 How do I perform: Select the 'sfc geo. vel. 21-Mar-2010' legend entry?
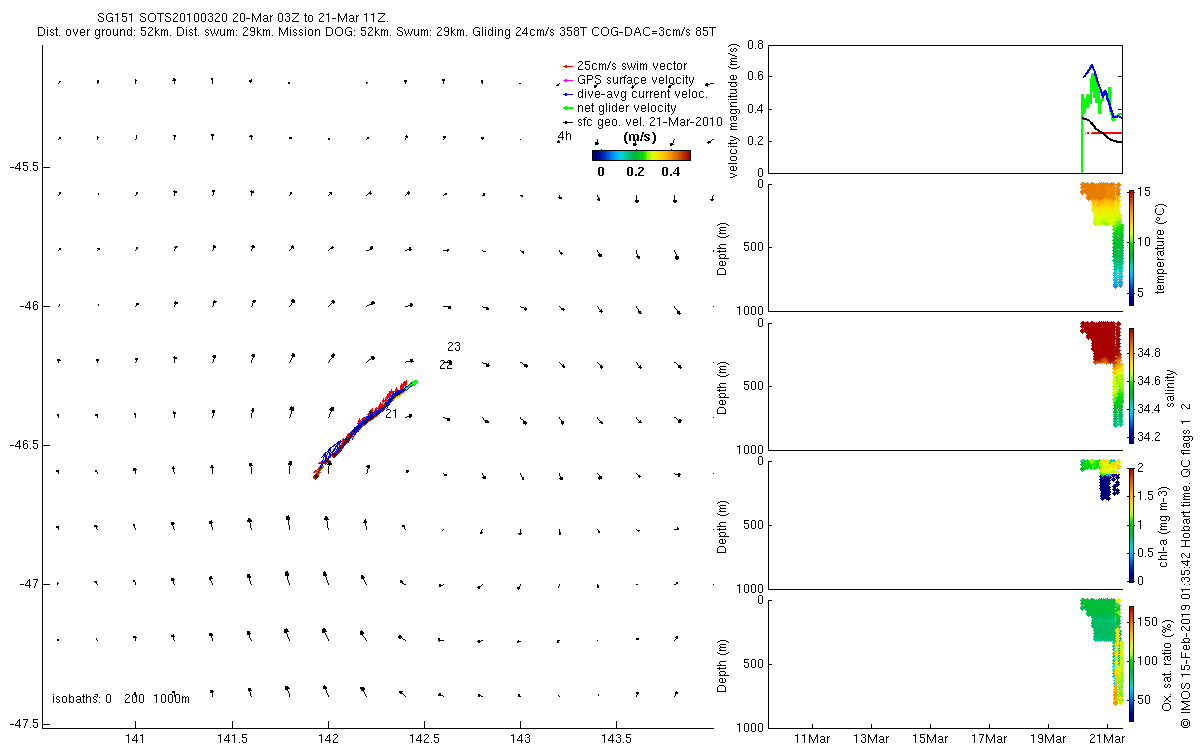pyautogui.click(x=644, y=122)
